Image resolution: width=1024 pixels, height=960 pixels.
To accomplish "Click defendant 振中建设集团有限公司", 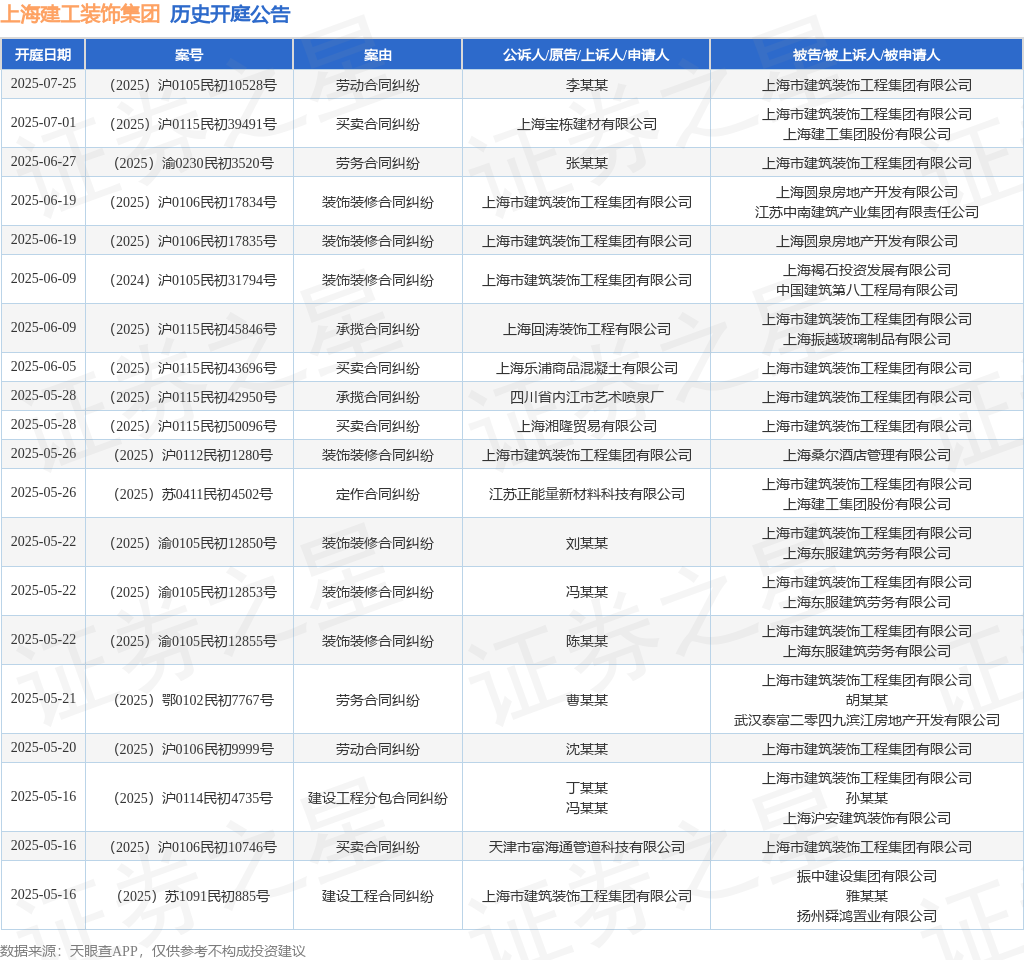I will tap(867, 876).
